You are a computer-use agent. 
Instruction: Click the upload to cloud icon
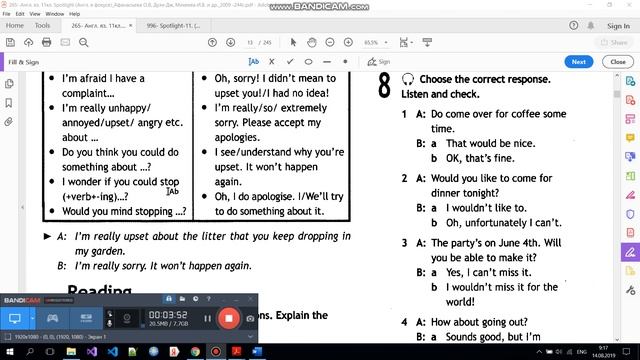(x=28, y=42)
